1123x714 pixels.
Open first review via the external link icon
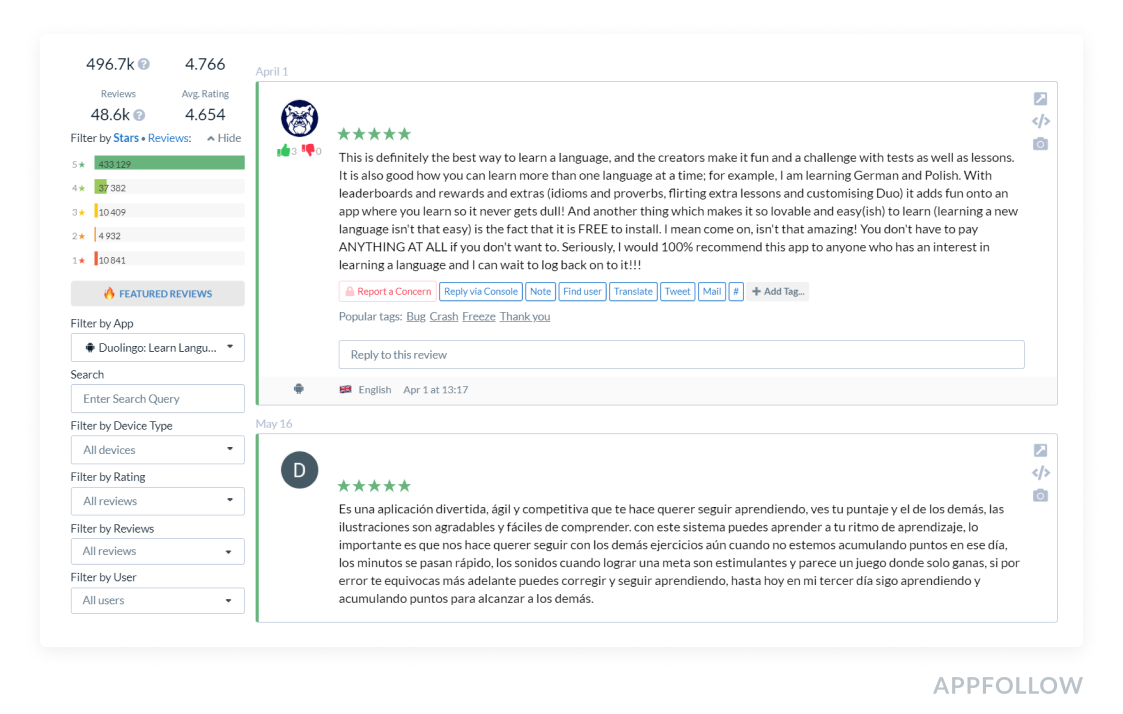point(1040,99)
